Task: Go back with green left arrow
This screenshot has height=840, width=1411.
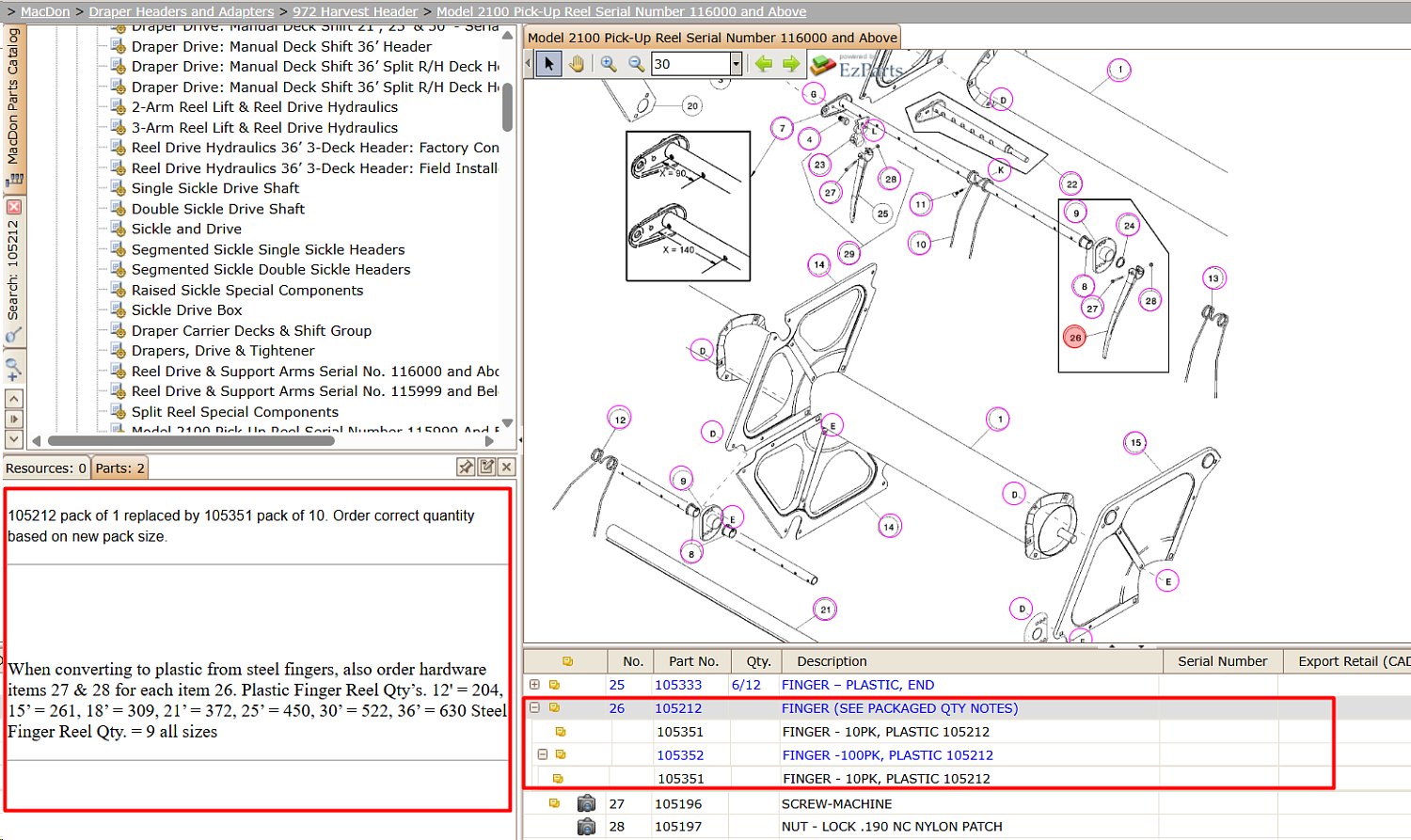Action: [x=764, y=64]
